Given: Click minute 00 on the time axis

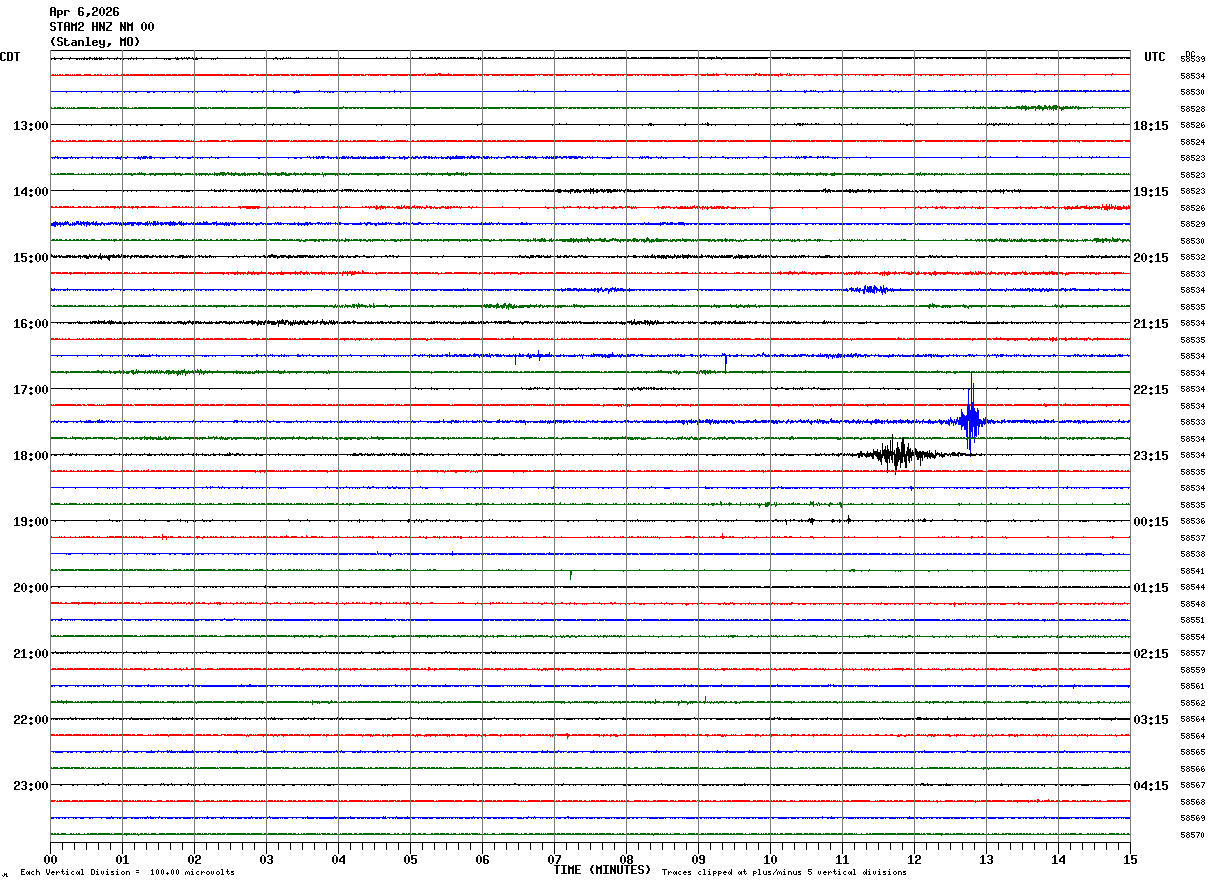Looking at the screenshot, I should tap(50, 859).
